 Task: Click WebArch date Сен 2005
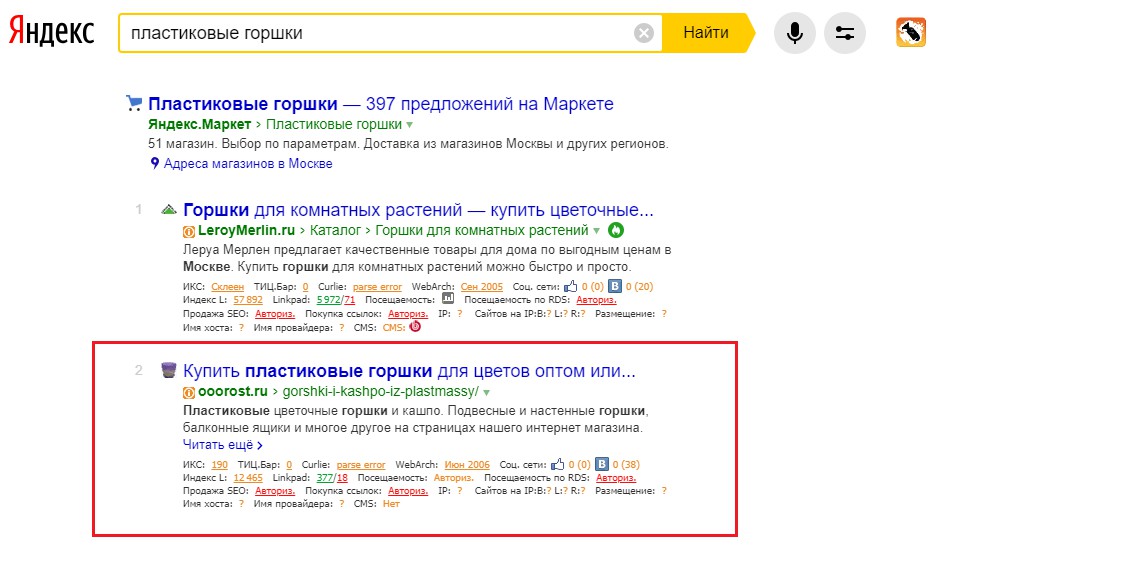482,287
